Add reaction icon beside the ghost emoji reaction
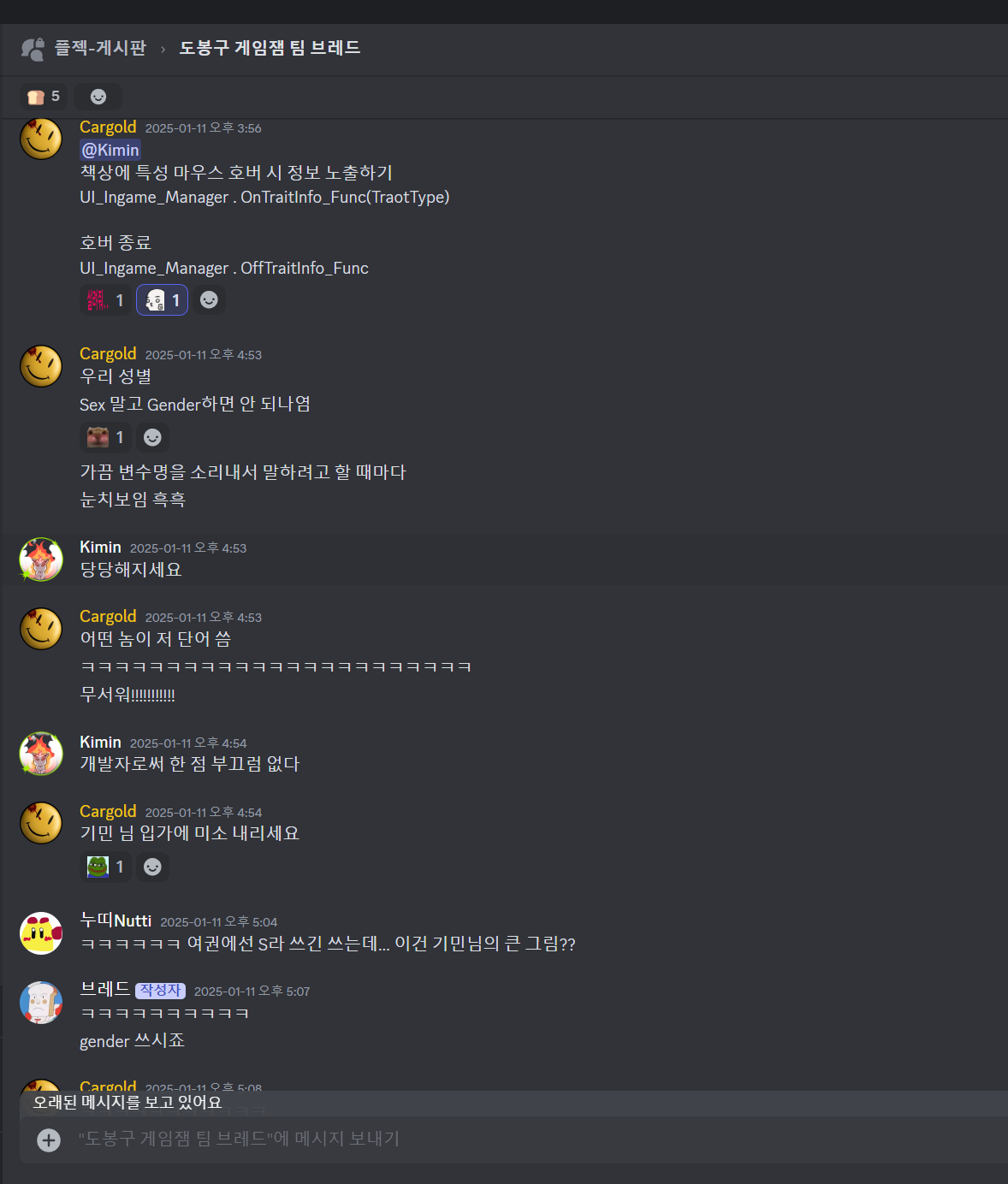Viewport: 1008px width, 1184px height. [x=209, y=300]
